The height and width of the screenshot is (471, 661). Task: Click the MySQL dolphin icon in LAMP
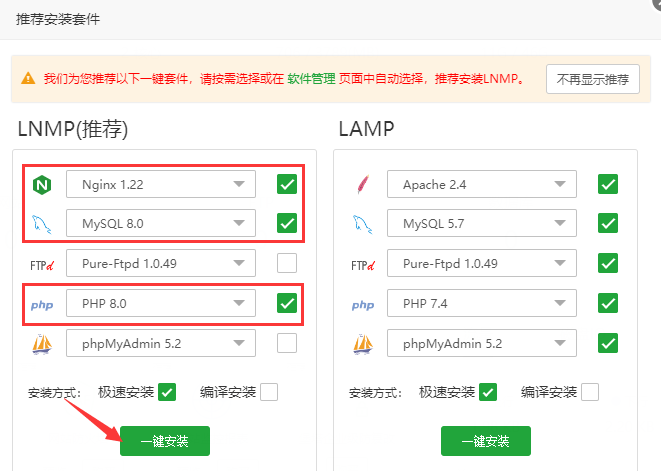pos(362,224)
